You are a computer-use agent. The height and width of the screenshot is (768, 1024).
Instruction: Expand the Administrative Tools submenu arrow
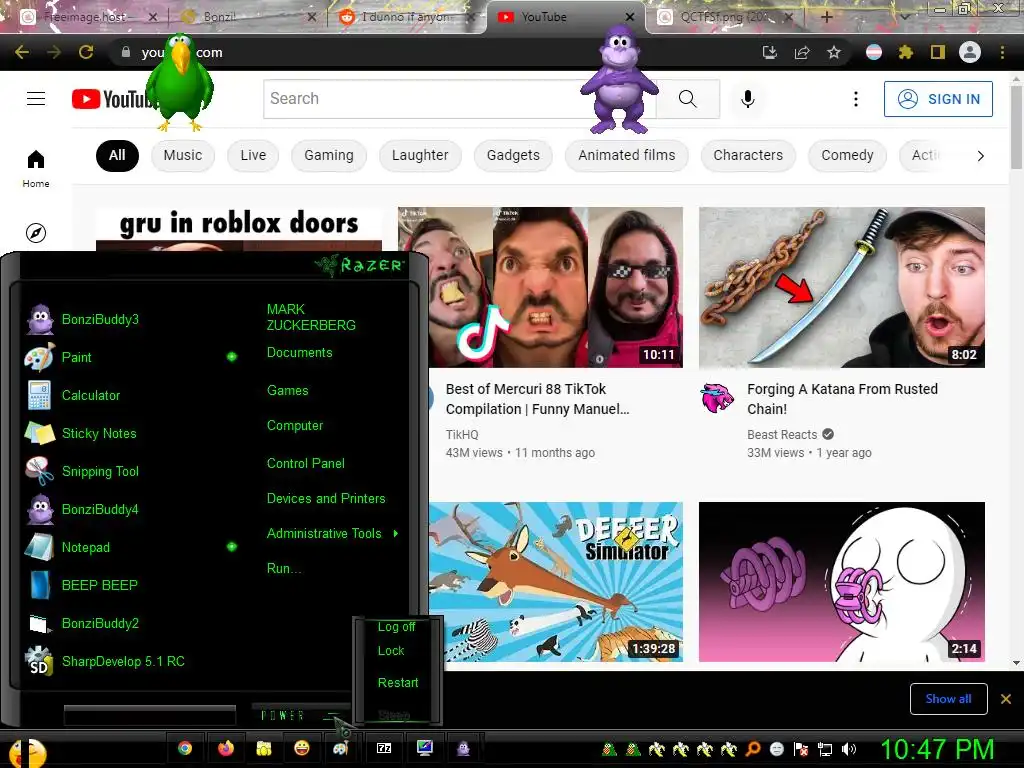pos(396,534)
